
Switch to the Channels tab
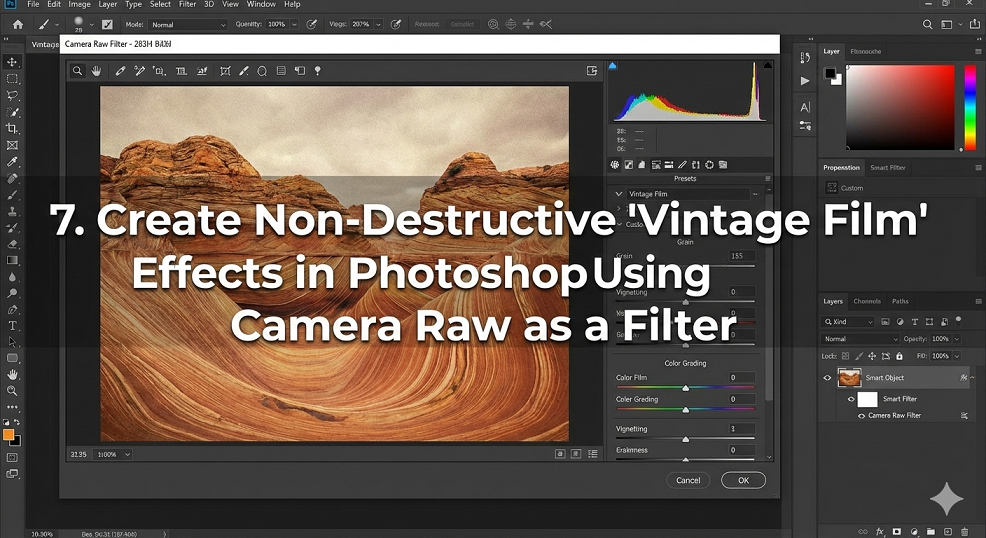click(867, 302)
